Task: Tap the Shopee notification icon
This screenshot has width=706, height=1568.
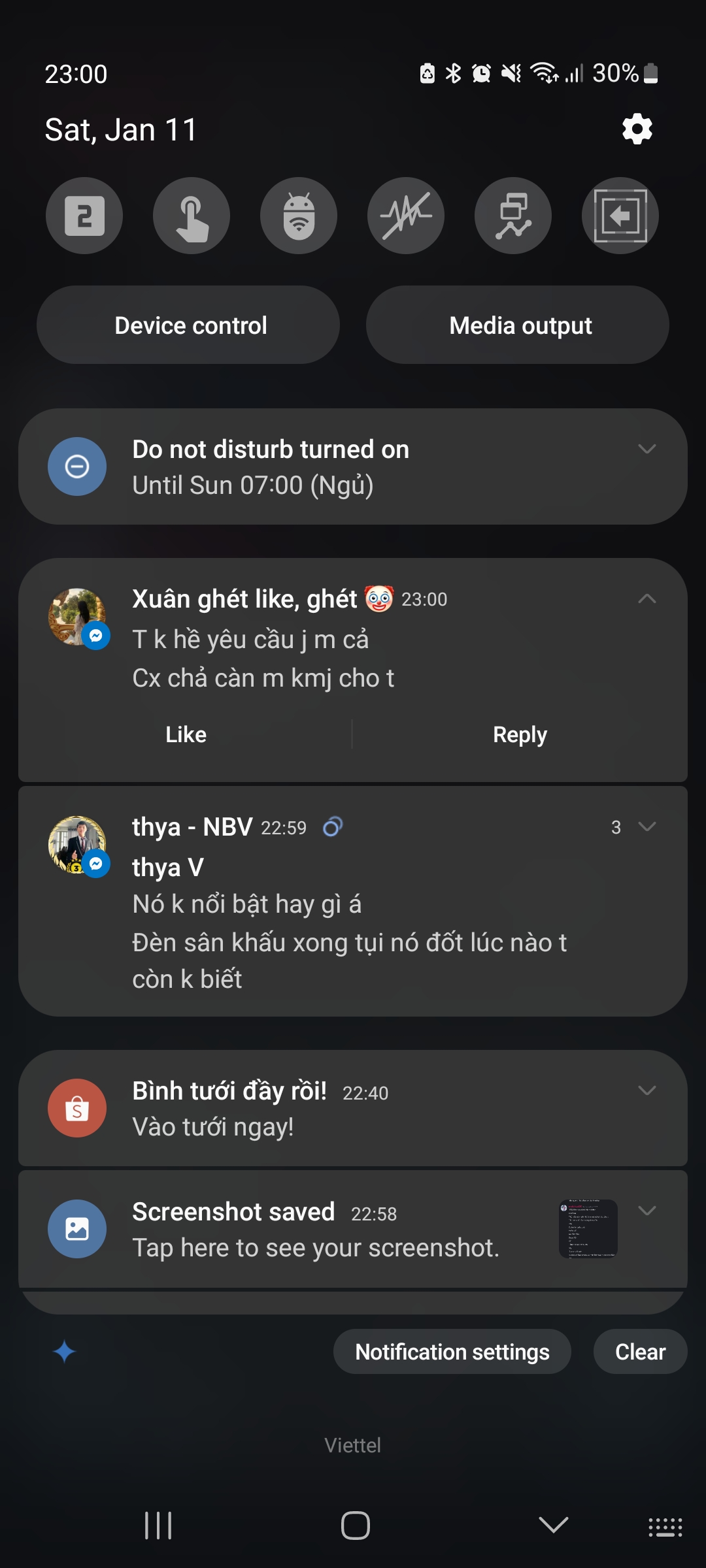Action: [x=77, y=1108]
